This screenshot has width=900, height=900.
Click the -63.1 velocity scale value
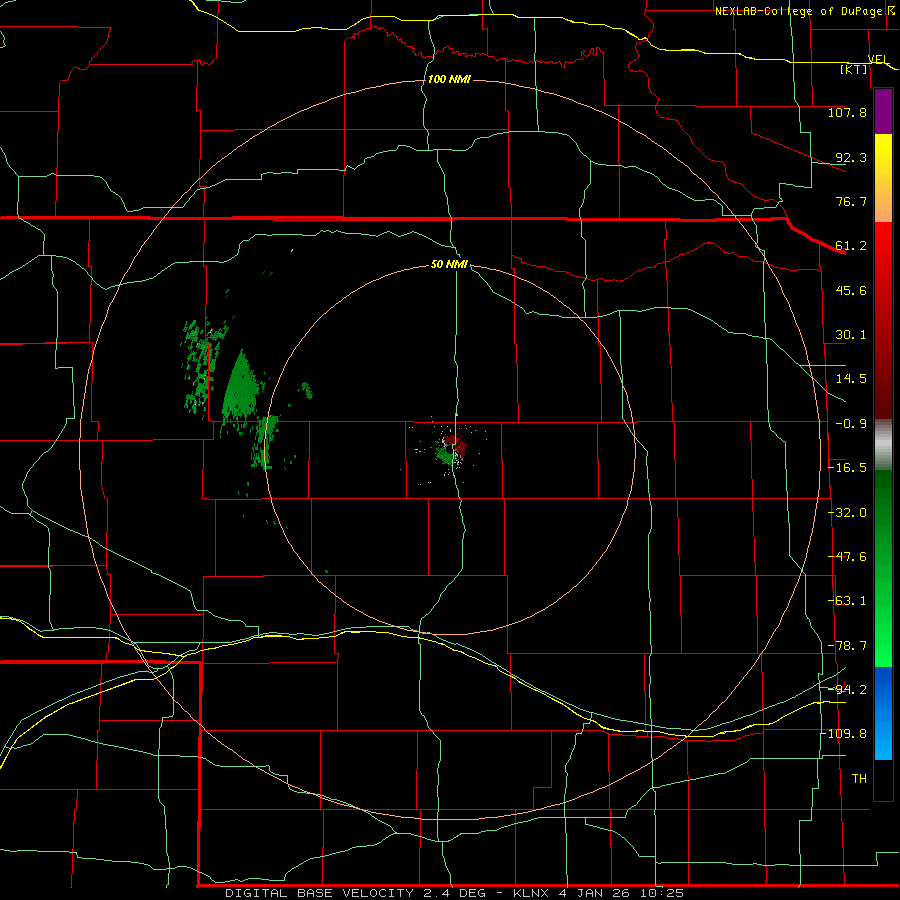point(847,601)
